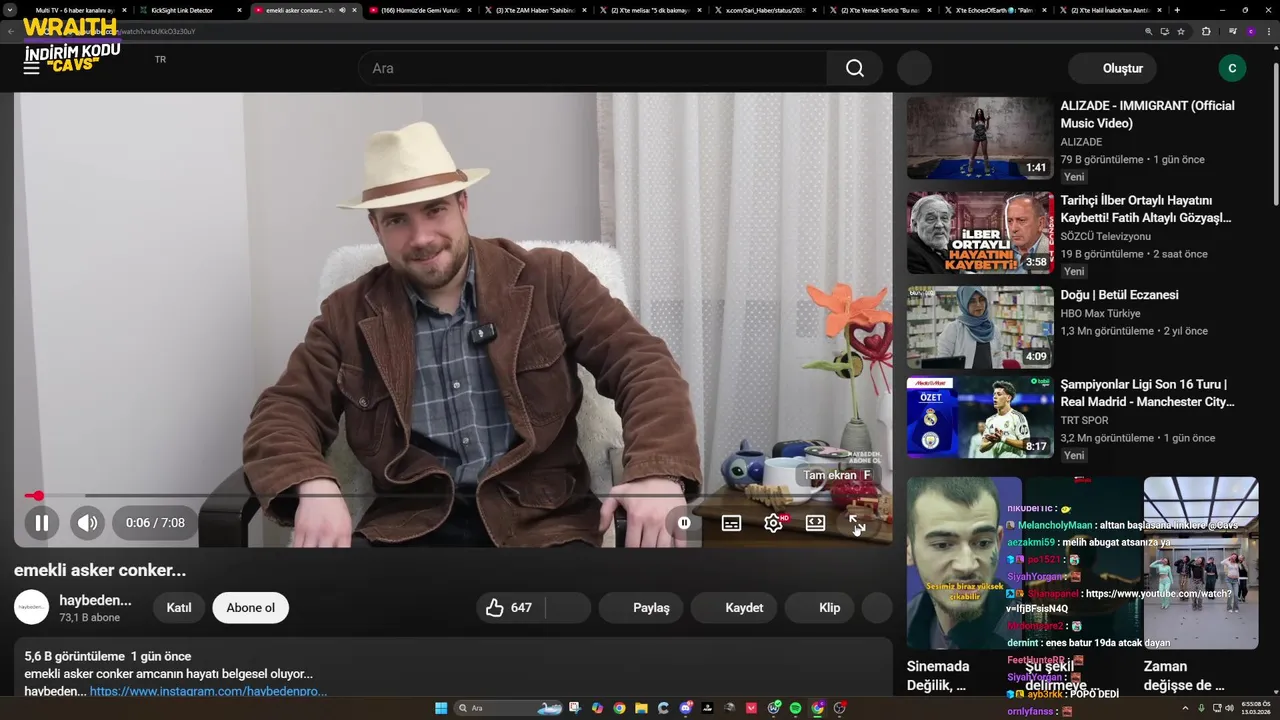The image size is (1280, 720).
Task: Open the browser three-dot menu
Action: tap(1269, 31)
